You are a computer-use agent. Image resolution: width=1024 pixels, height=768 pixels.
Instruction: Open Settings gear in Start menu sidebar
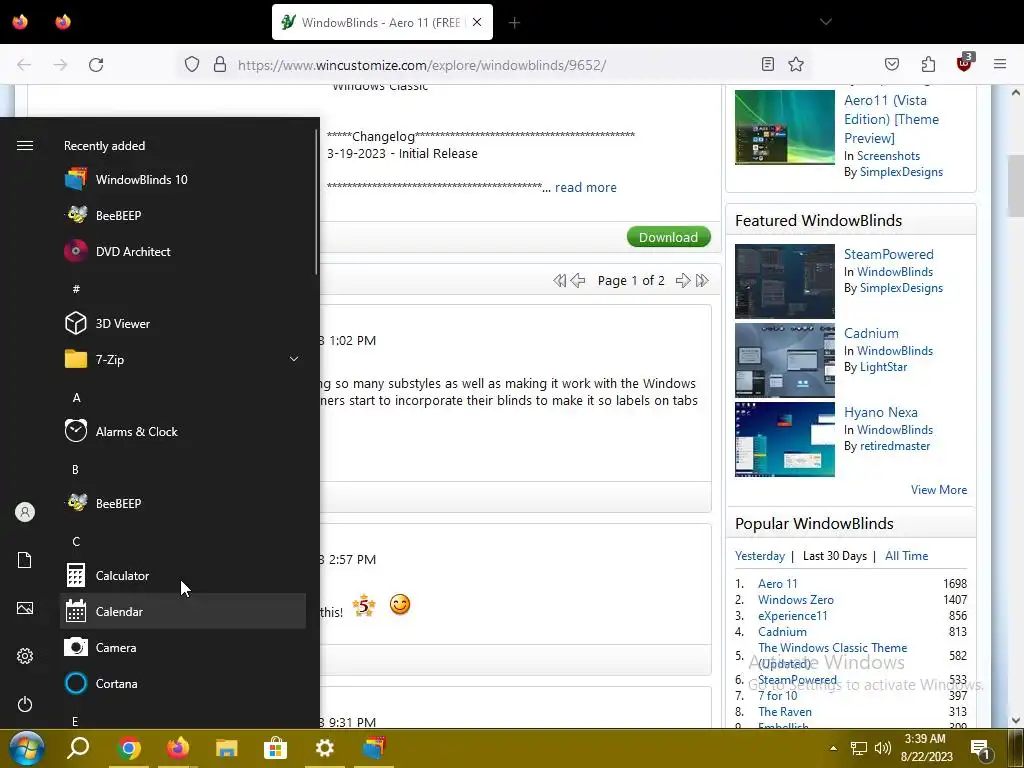coord(25,656)
